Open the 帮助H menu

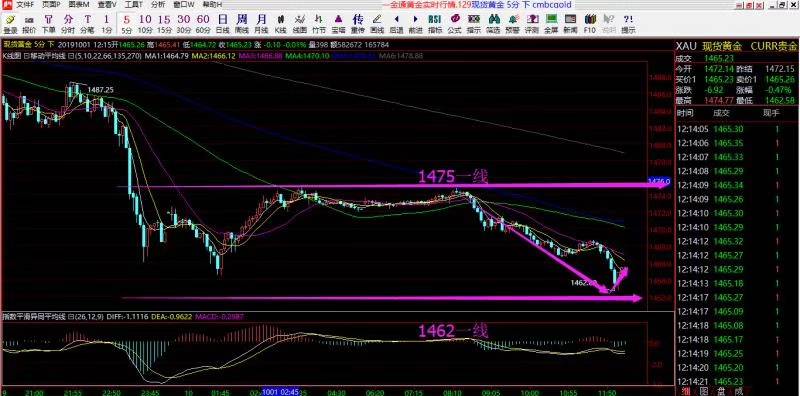[x=212, y=5]
